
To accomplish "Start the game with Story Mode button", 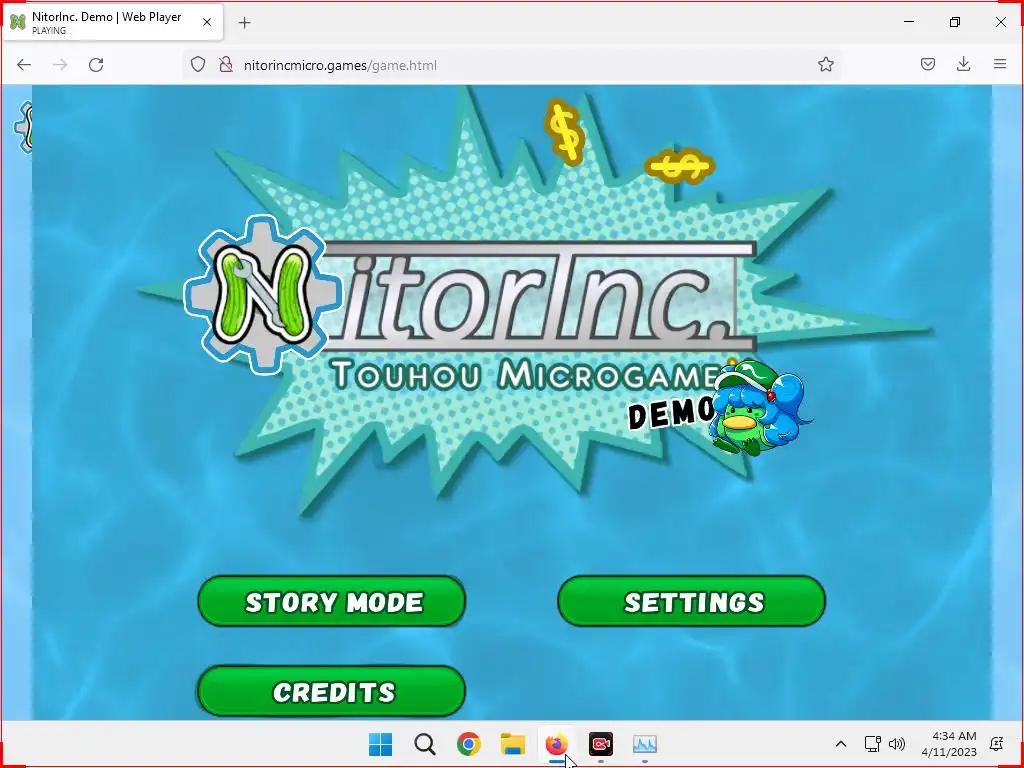I will (x=332, y=601).
